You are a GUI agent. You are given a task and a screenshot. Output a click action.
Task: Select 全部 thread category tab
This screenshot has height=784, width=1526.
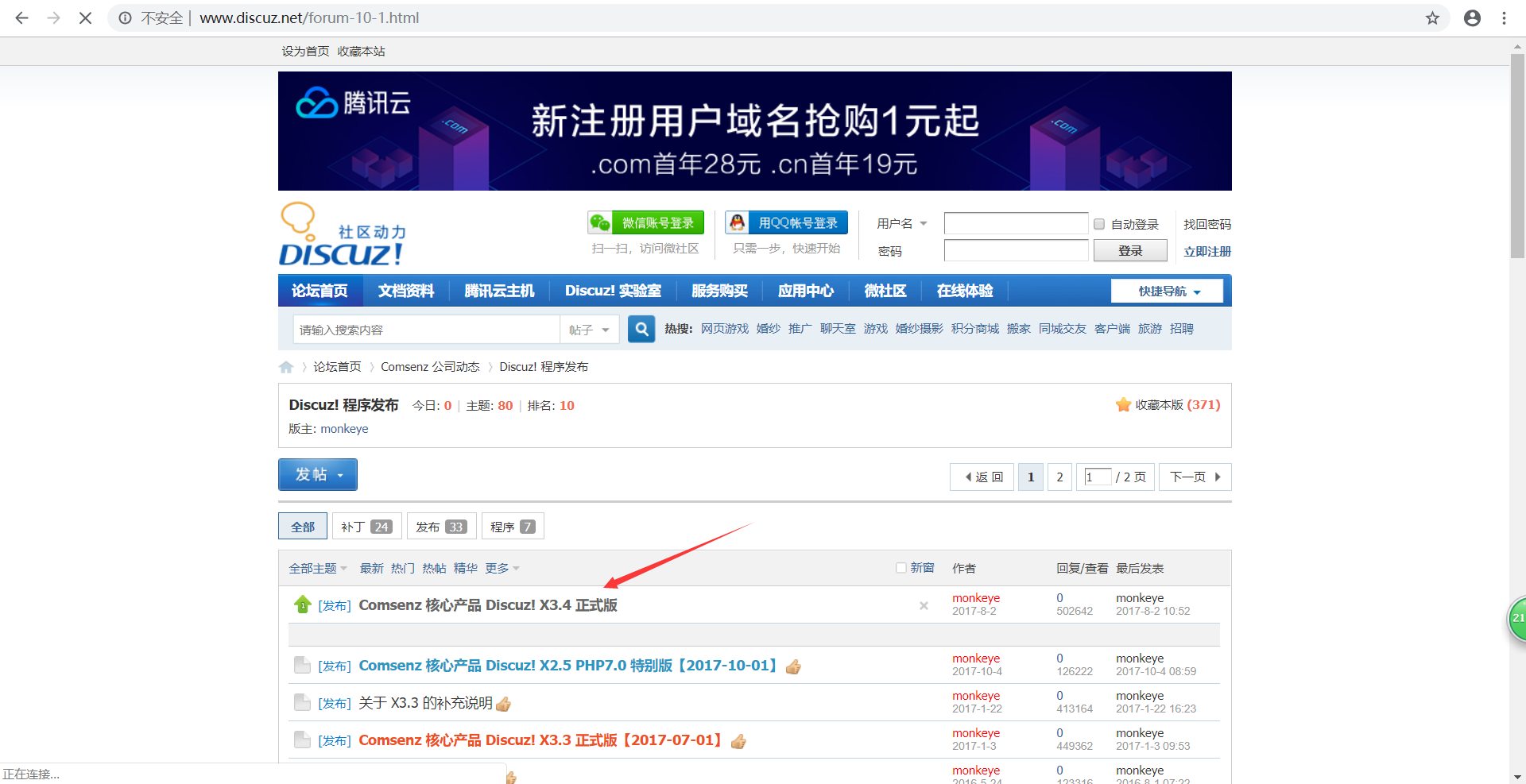click(x=303, y=527)
